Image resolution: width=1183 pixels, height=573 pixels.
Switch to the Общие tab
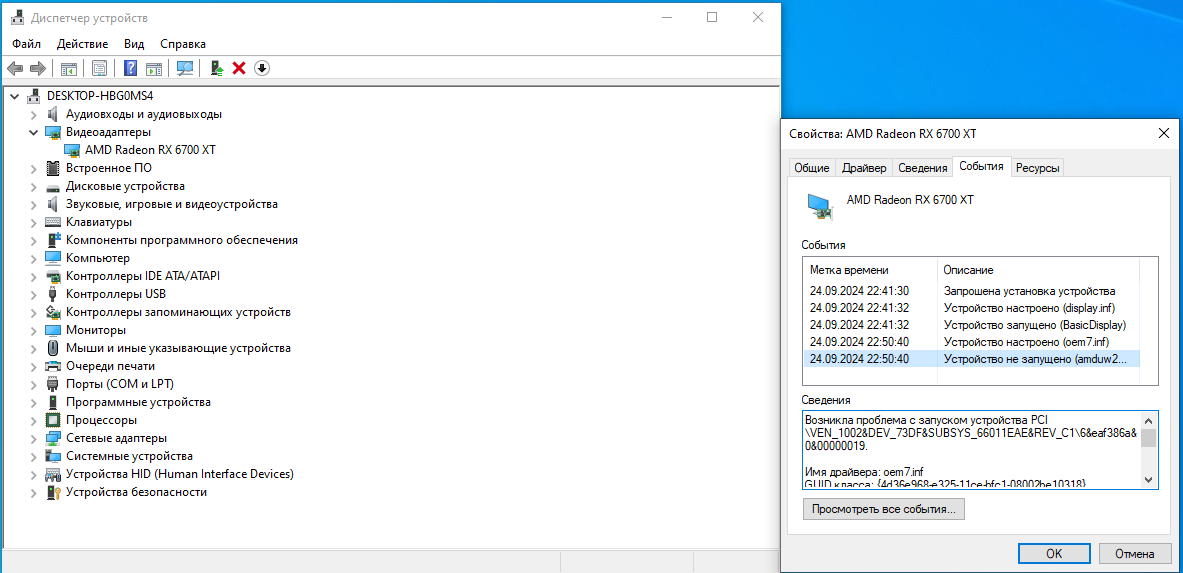pyautogui.click(x=812, y=168)
